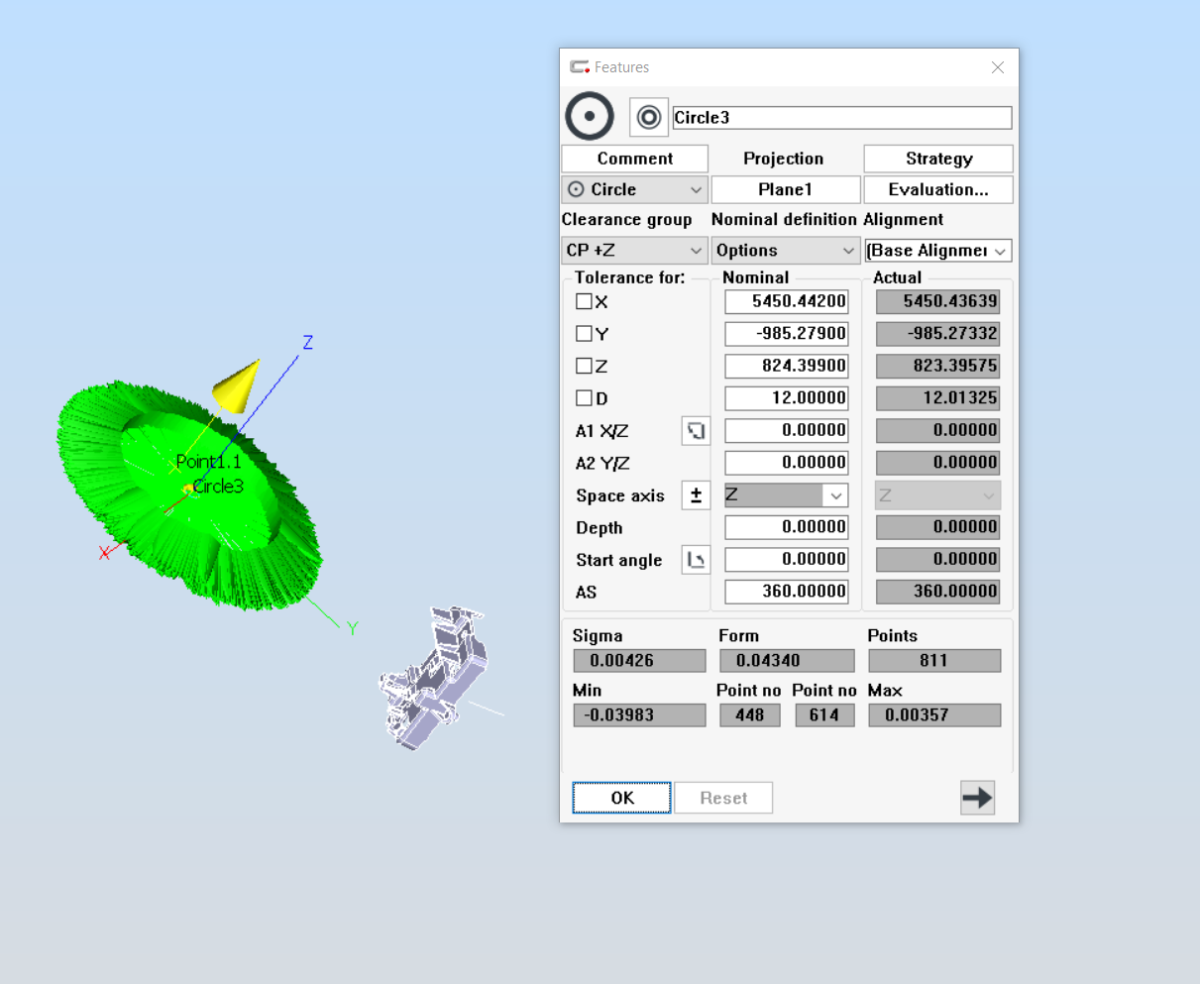This screenshot has width=1200, height=984.
Task: Click the Start angle icon button
Action: 696,560
